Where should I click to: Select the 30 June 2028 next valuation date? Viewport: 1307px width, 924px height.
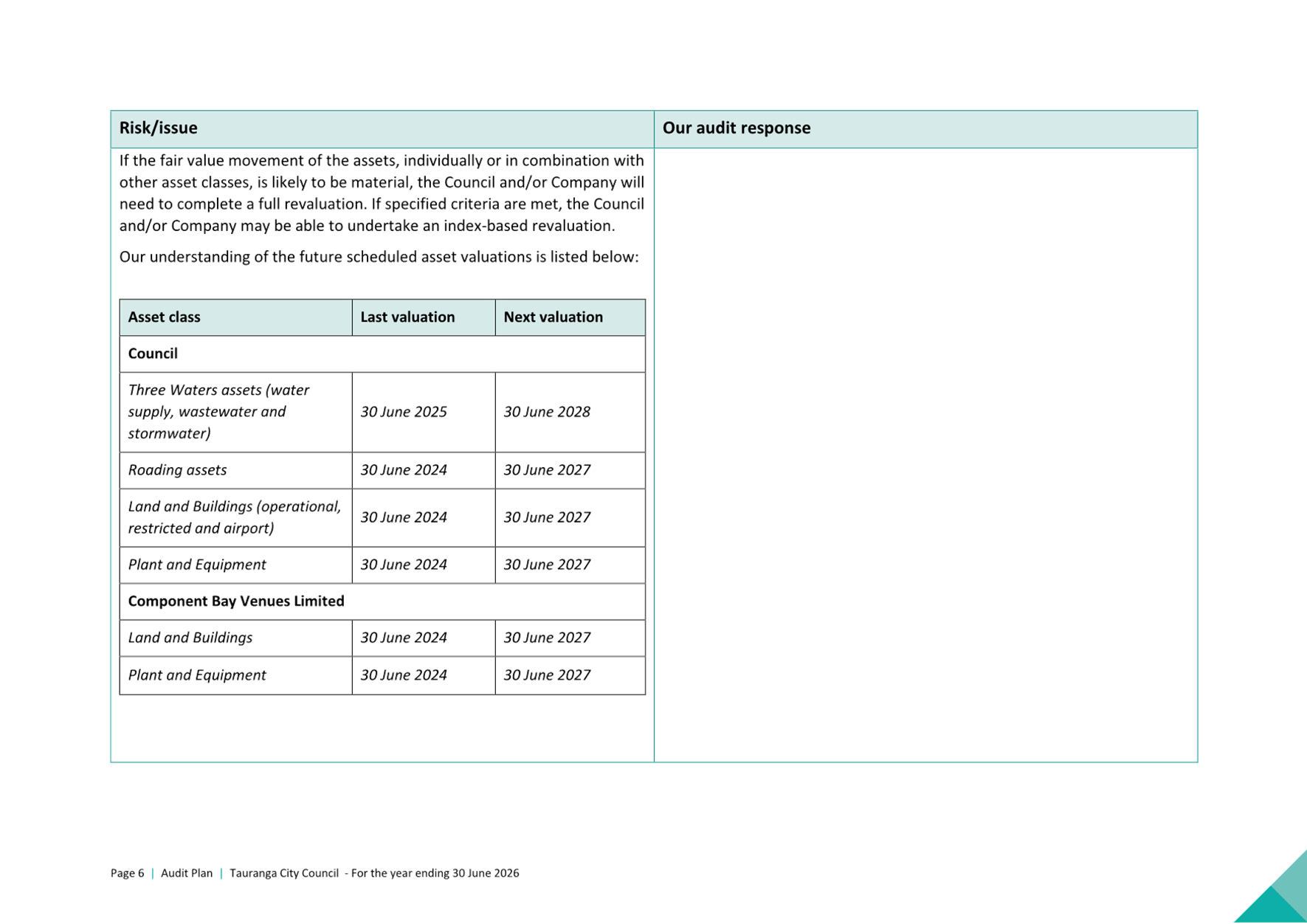pos(547,412)
